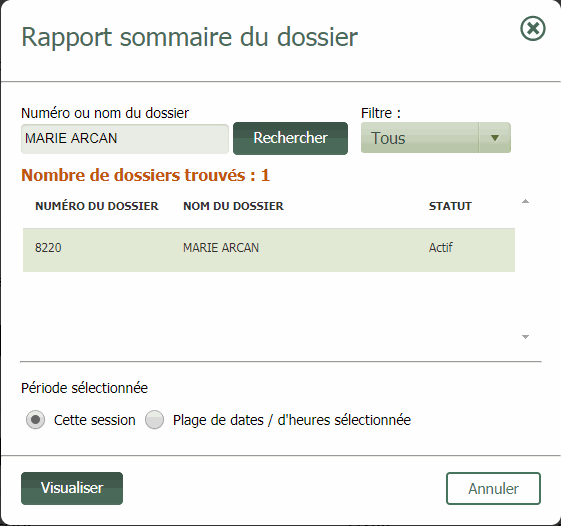Click the Statut column header
The image size is (561, 526).
pos(450,206)
